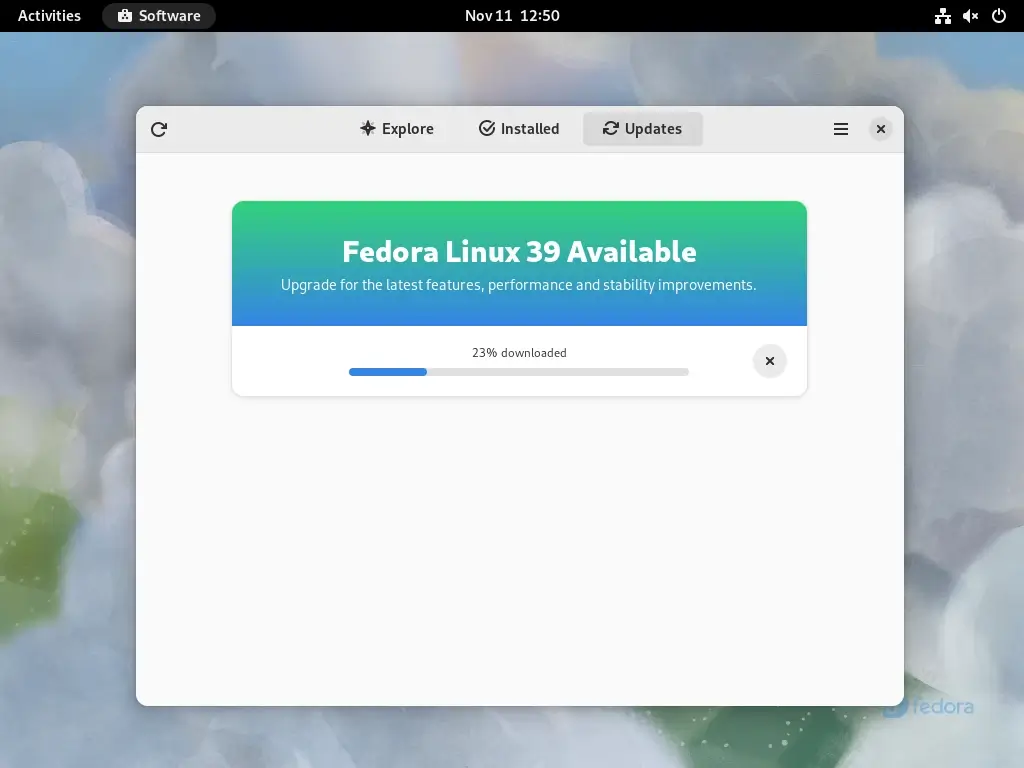
Task: Click the refresh updates icon
Action: pyautogui.click(x=159, y=129)
